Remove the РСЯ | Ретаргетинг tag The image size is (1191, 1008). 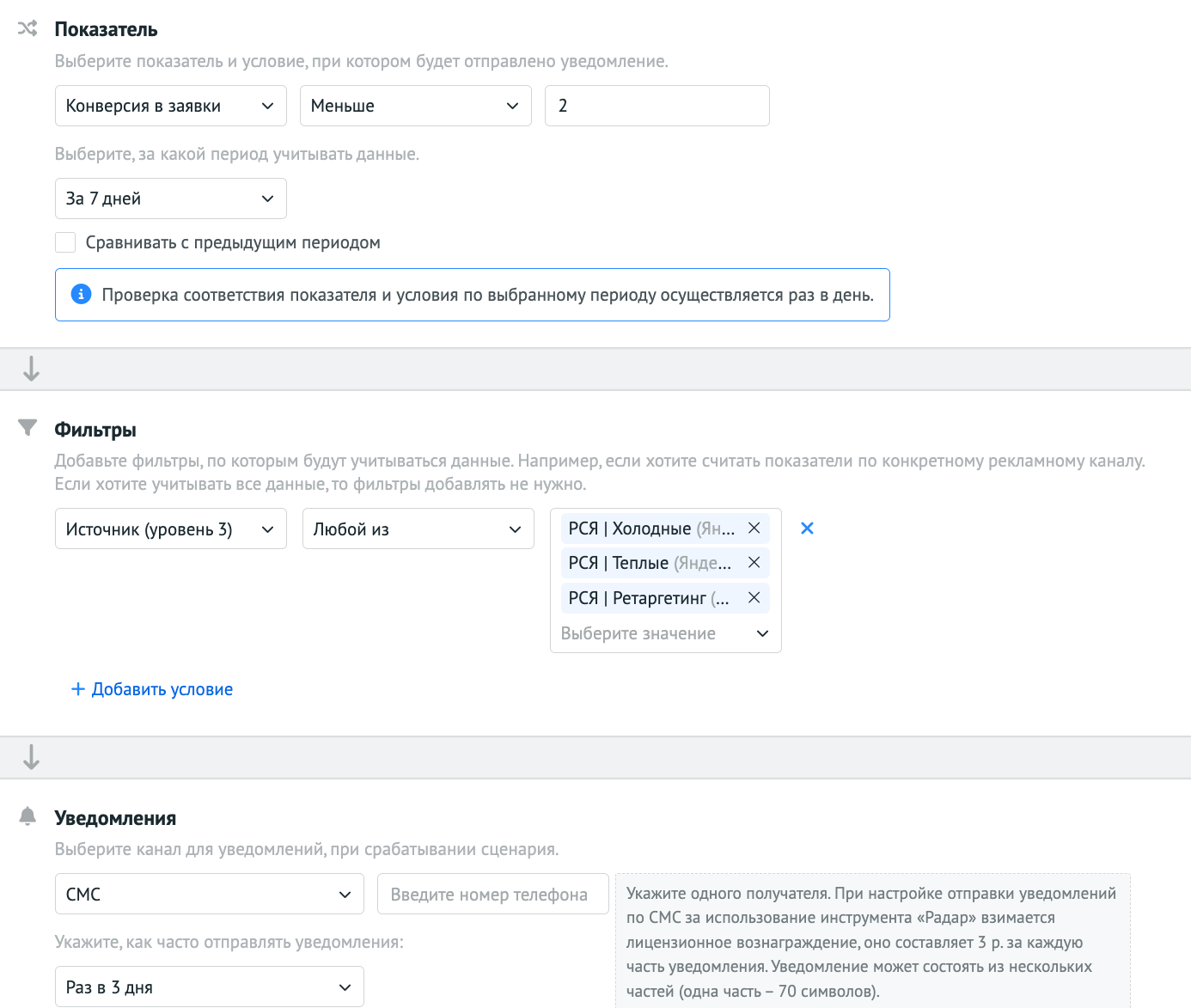tap(754, 598)
